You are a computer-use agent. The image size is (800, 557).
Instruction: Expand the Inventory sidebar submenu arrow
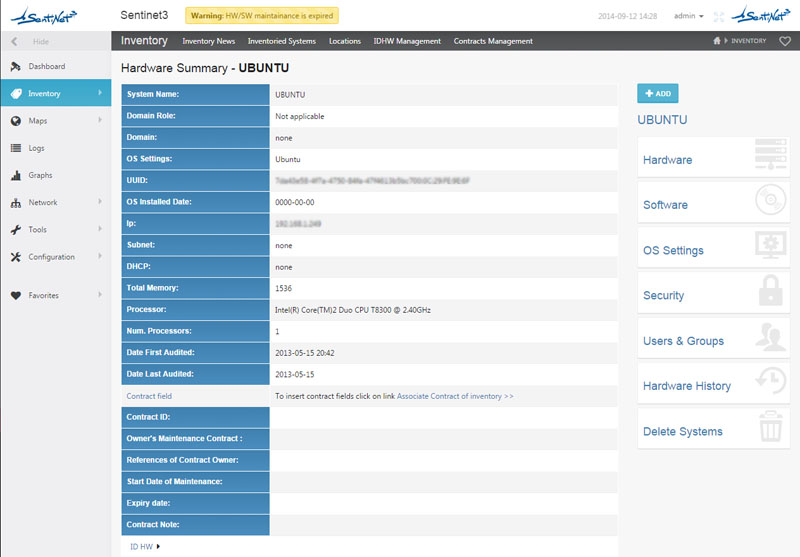(100, 93)
